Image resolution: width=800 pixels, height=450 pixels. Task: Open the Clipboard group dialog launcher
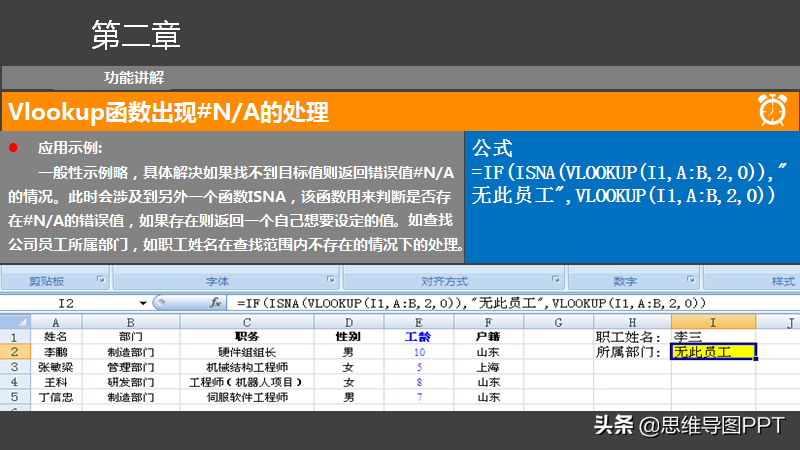[x=101, y=280]
